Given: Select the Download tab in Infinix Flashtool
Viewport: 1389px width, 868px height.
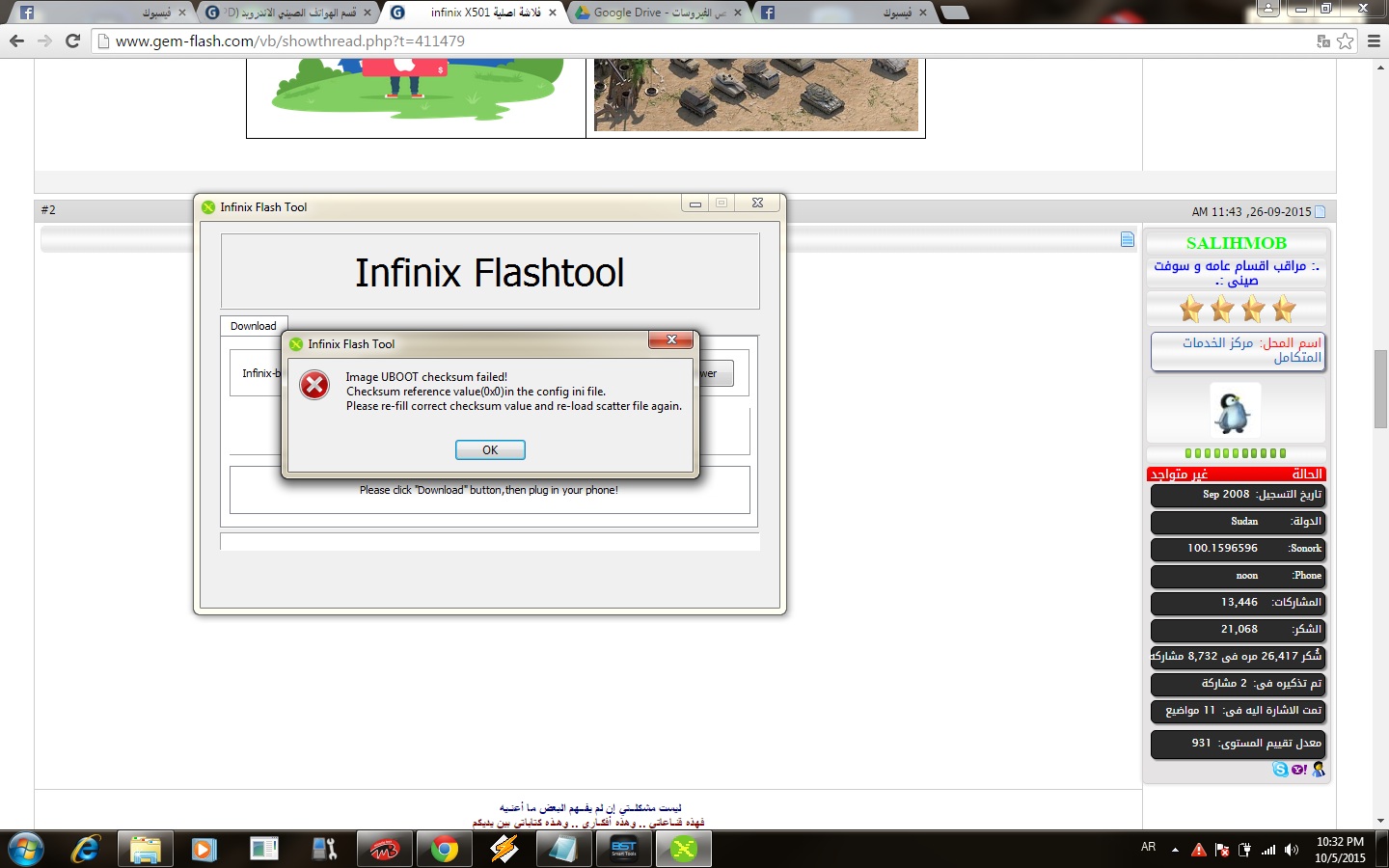Looking at the screenshot, I should tap(254, 326).
